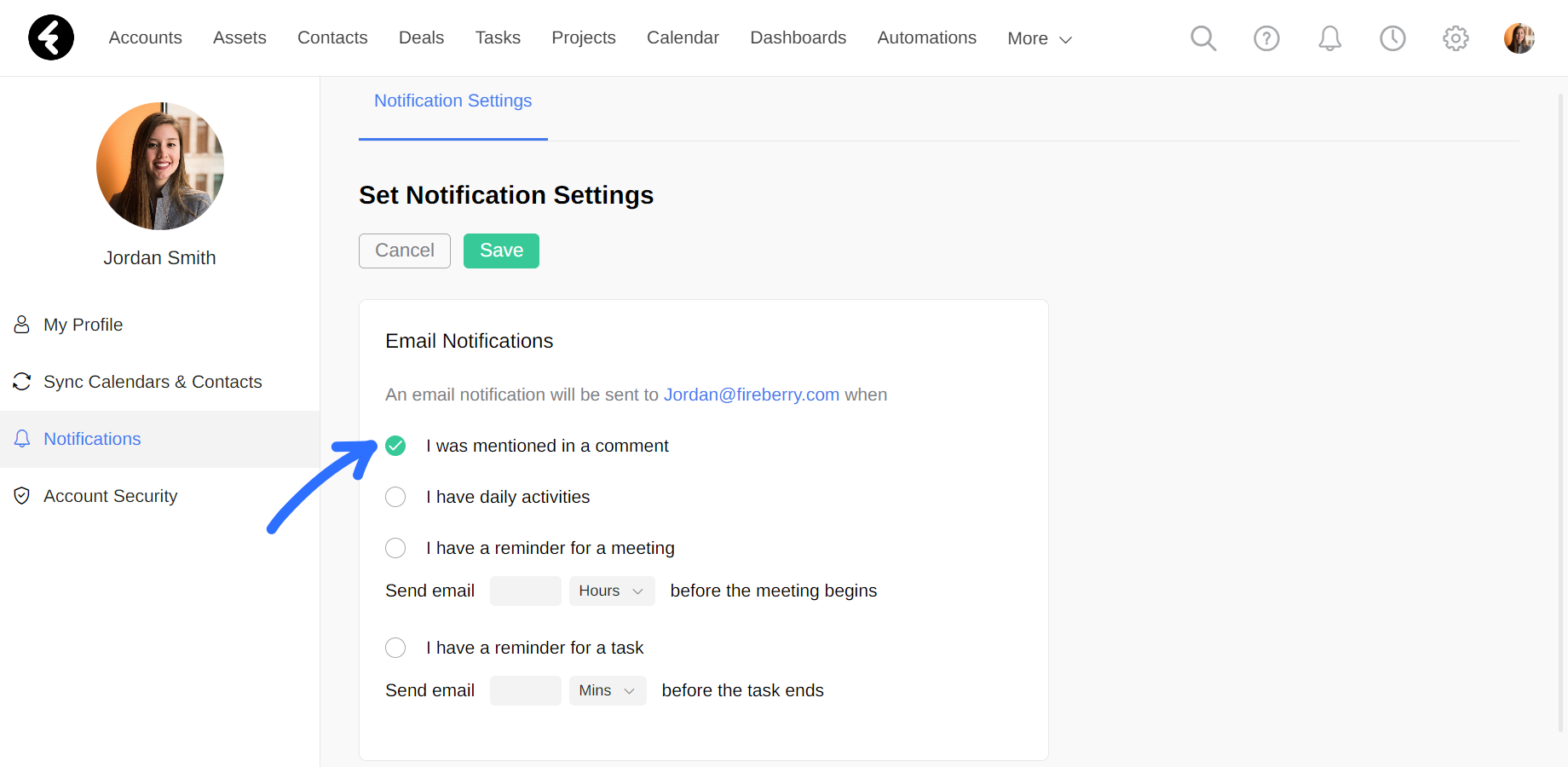Screen dimensions: 1568x767
Task: Go to Calendar in top navigation
Action: pyautogui.click(x=683, y=37)
